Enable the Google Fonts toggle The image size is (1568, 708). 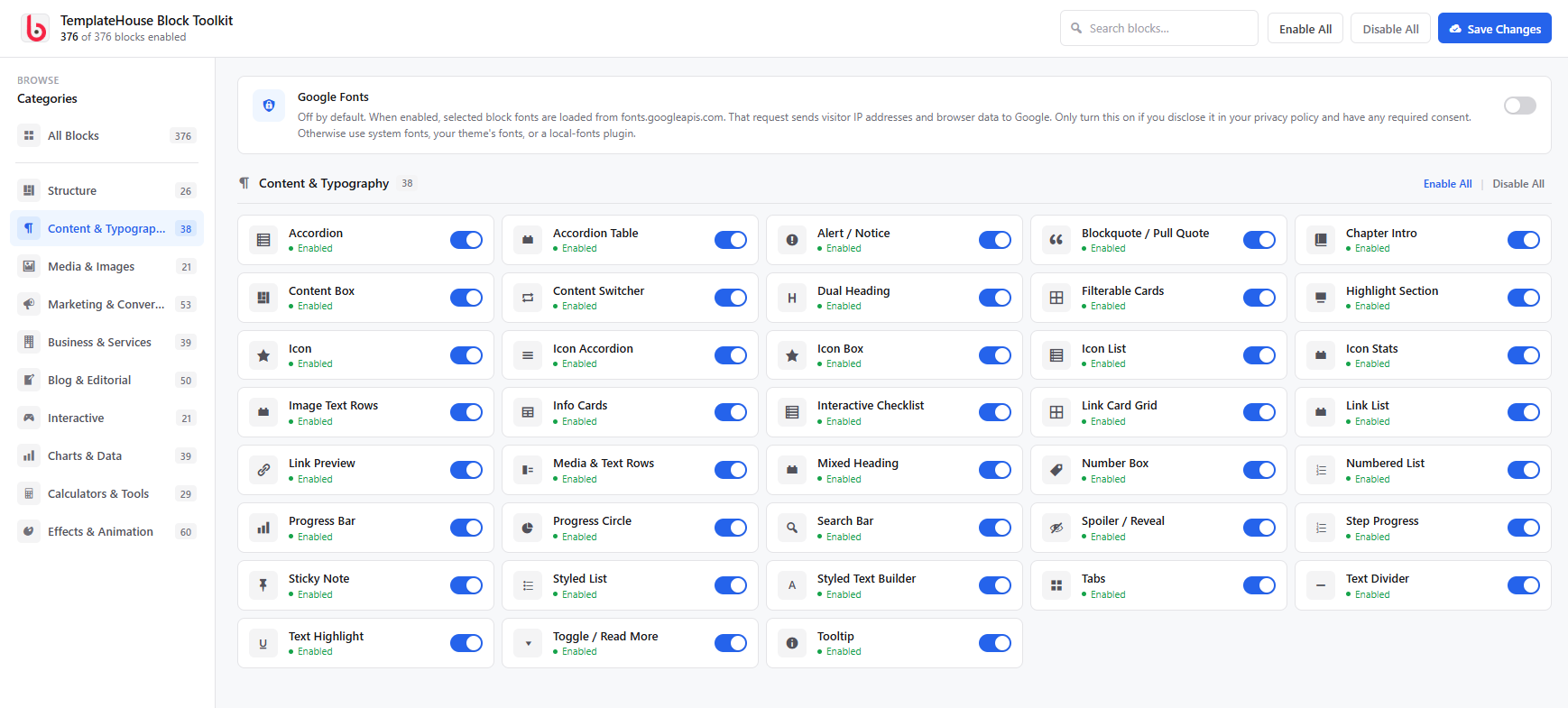coord(1520,106)
